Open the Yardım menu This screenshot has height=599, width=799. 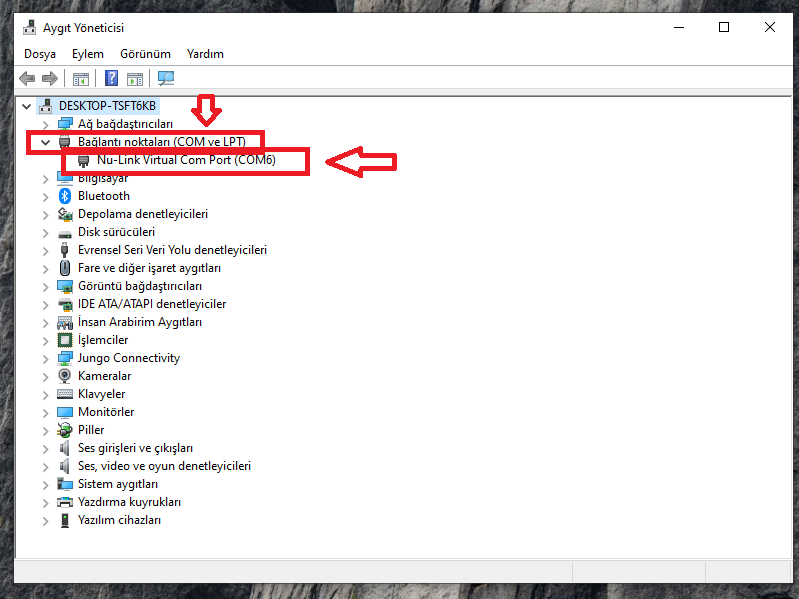pyautogui.click(x=205, y=54)
